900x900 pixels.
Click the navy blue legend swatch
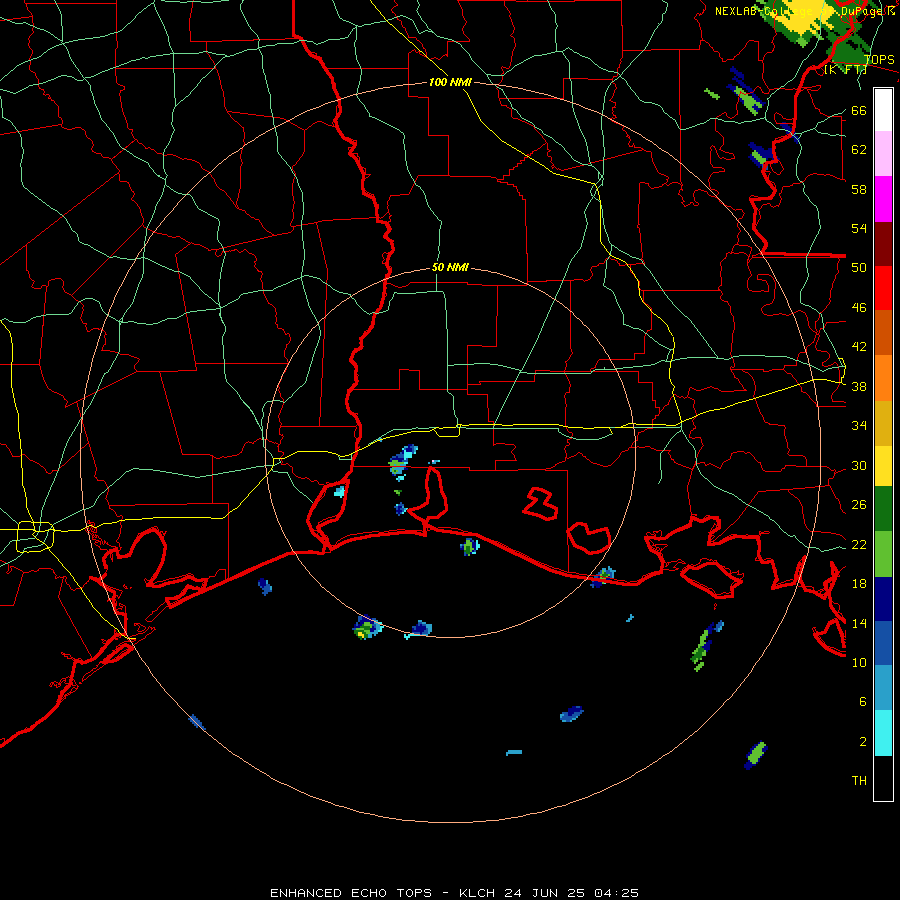883,599
